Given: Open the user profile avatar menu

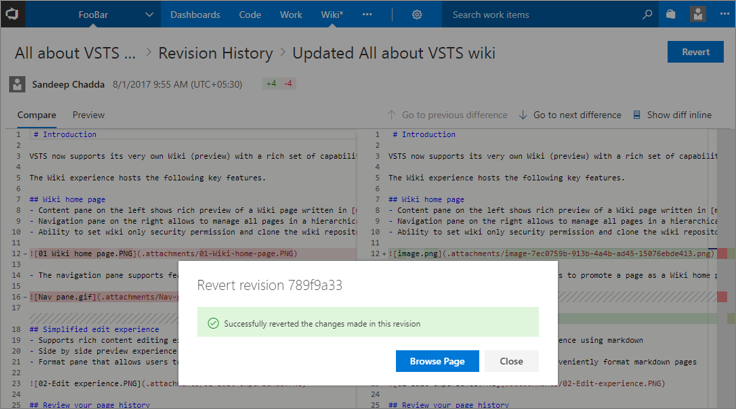Looking at the screenshot, I should 698,15.
